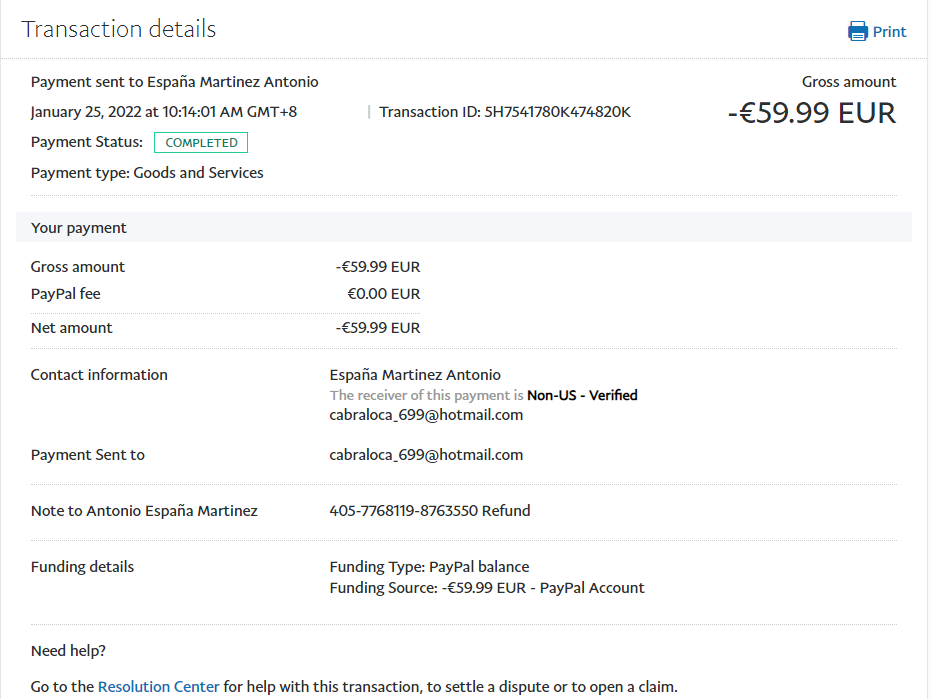Click the Transaction details heading

[119, 29]
